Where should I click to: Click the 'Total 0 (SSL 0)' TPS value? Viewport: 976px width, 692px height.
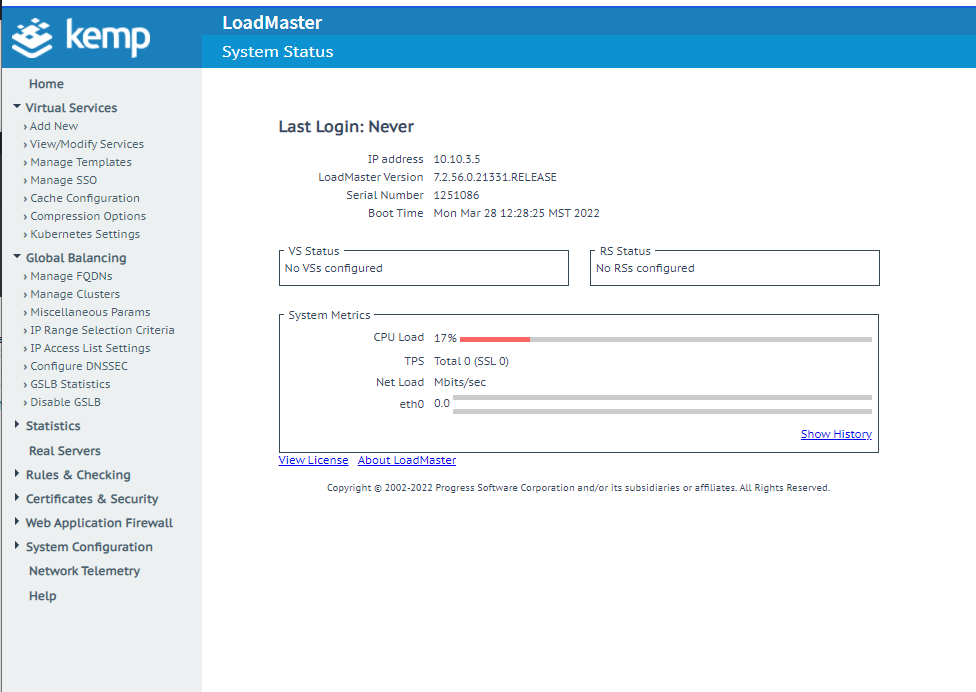click(x=471, y=362)
